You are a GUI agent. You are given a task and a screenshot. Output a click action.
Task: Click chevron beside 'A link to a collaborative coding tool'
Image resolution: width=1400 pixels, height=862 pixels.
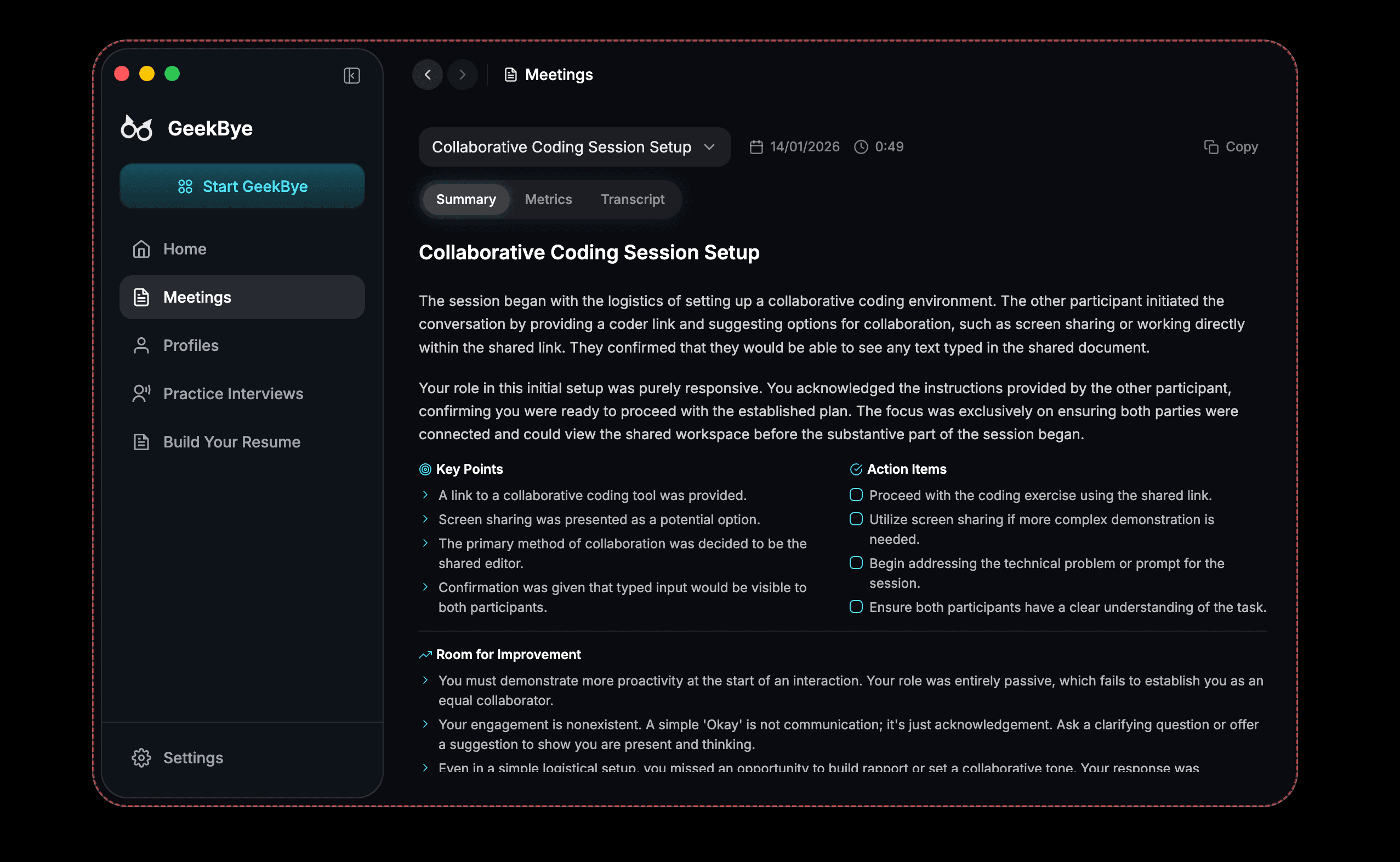click(425, 495)
